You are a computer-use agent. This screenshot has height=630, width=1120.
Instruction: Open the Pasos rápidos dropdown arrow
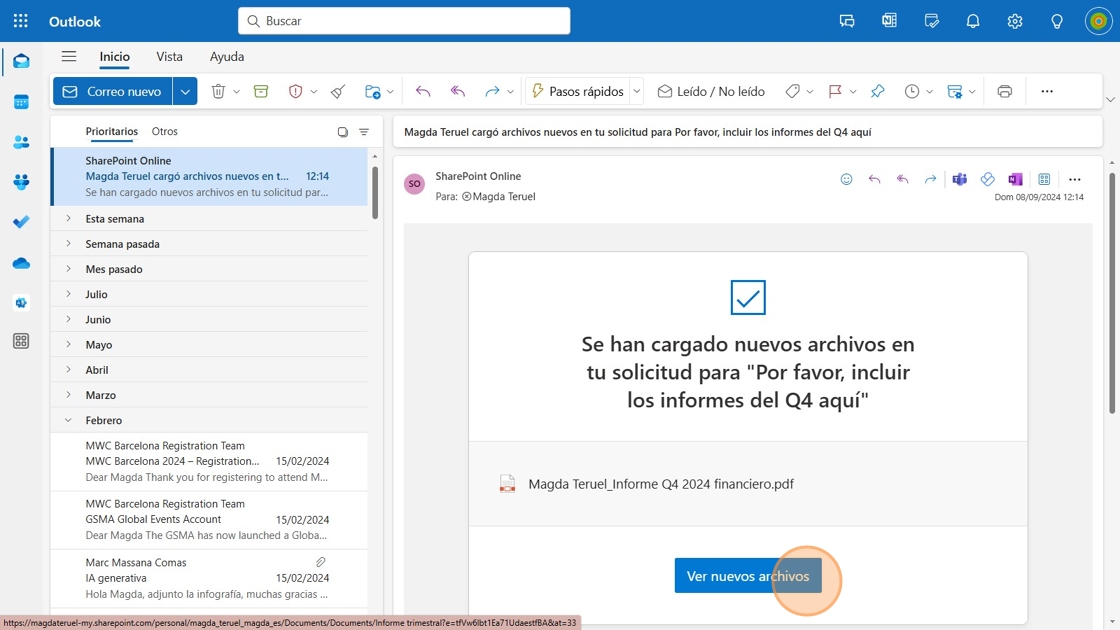(636, 91)
